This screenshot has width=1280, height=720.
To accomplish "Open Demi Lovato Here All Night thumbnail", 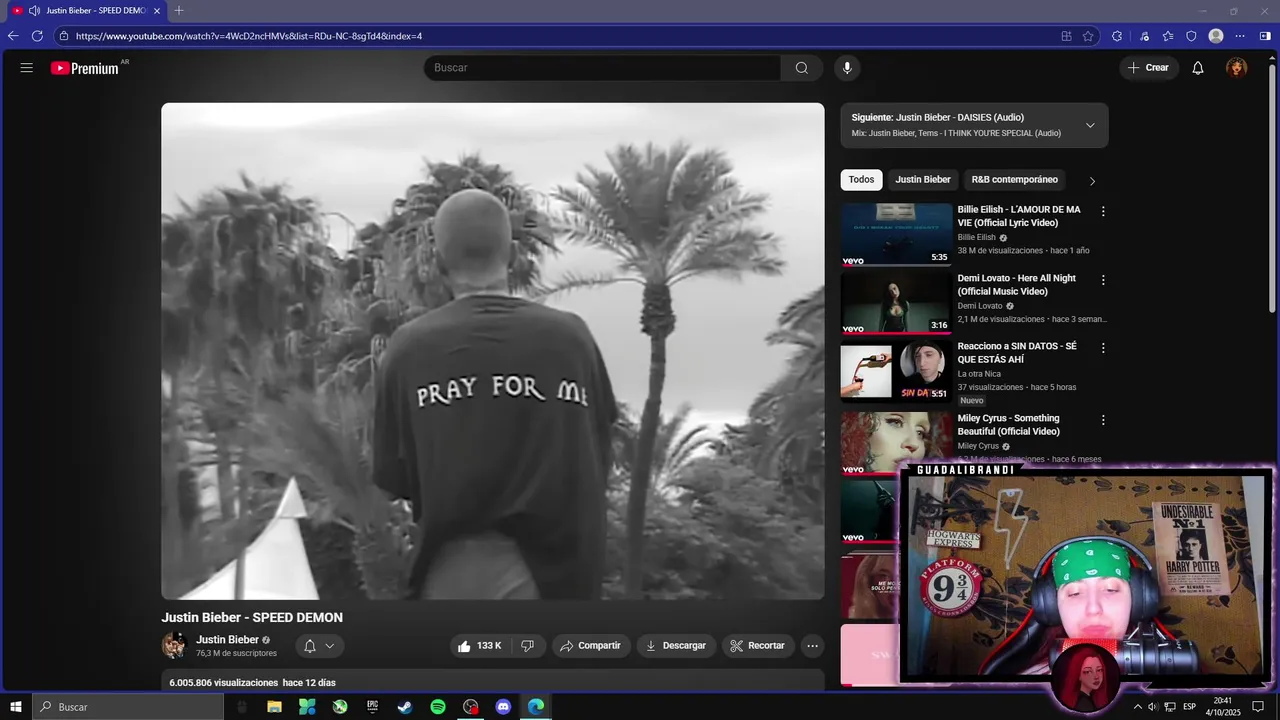I will [896, 303].
